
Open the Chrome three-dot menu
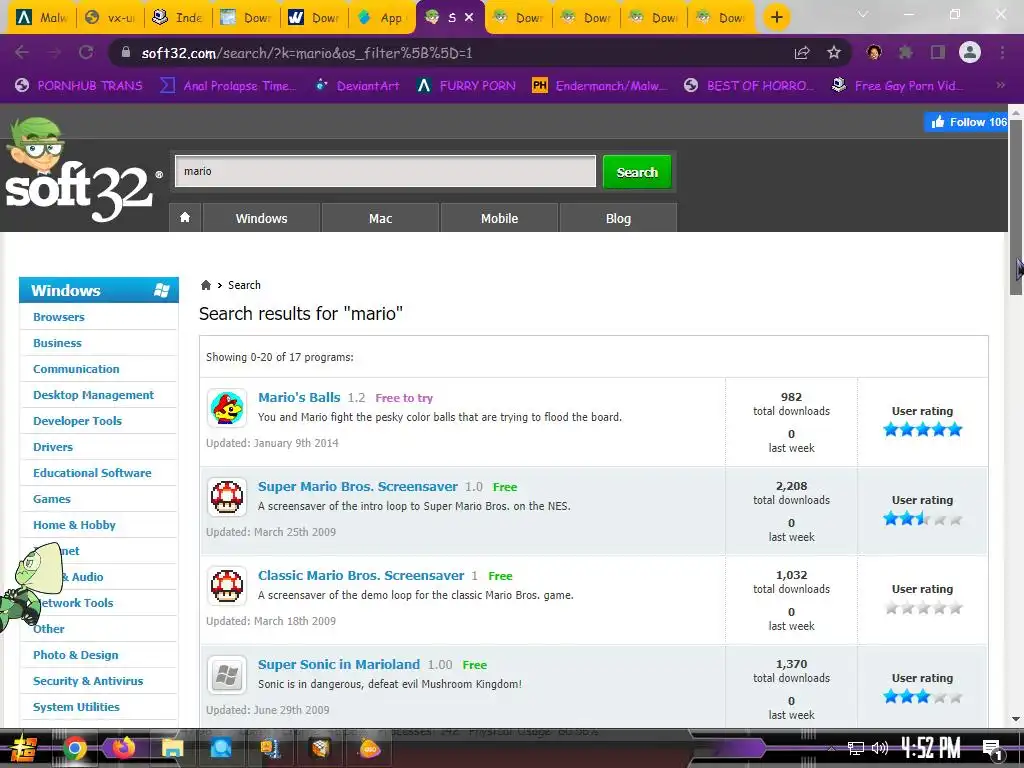[x=1002, y=52]
